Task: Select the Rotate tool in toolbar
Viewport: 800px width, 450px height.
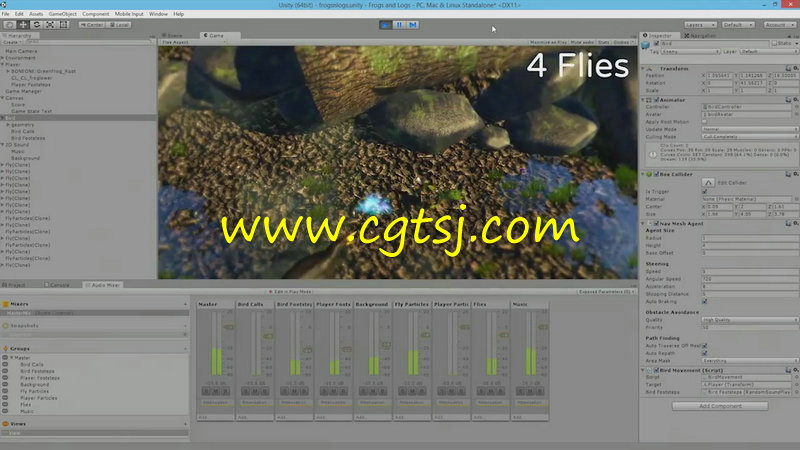Action: tap(37, 24)
